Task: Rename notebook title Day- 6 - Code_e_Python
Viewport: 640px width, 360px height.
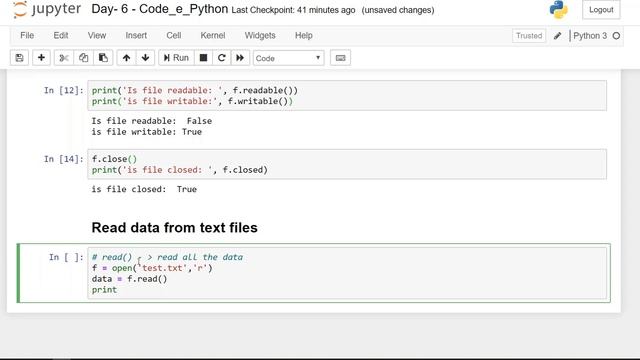Action: tap(160, 9)
